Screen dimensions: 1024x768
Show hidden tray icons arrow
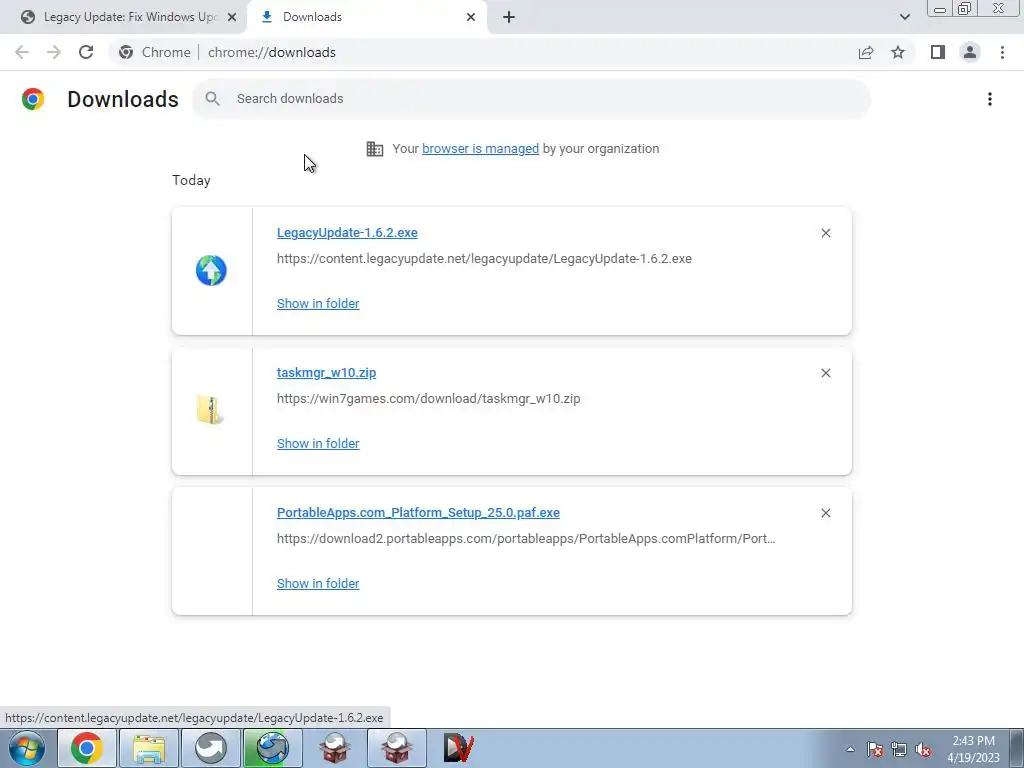pyautogui.click(x=850, y=749)
